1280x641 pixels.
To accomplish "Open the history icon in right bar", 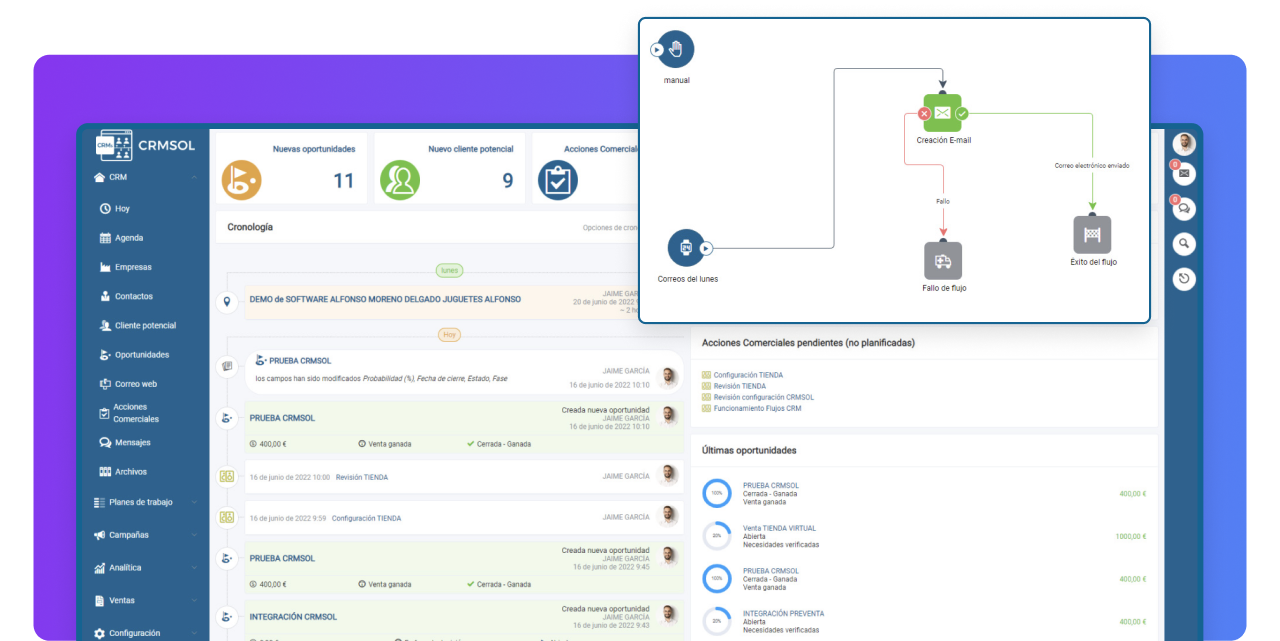I will coord(1185,278).
